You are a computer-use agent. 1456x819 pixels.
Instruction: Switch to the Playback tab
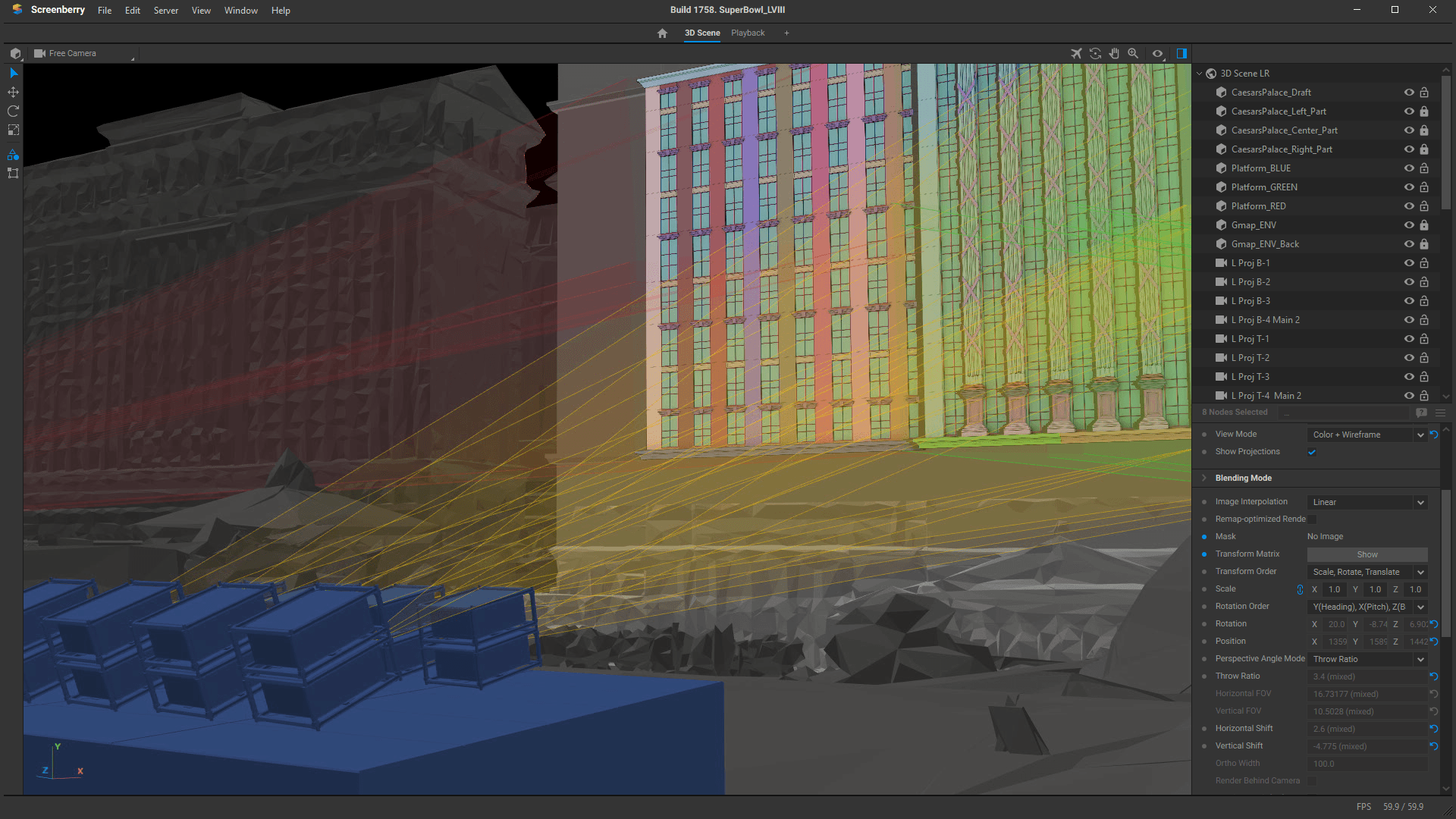[748, 33]
